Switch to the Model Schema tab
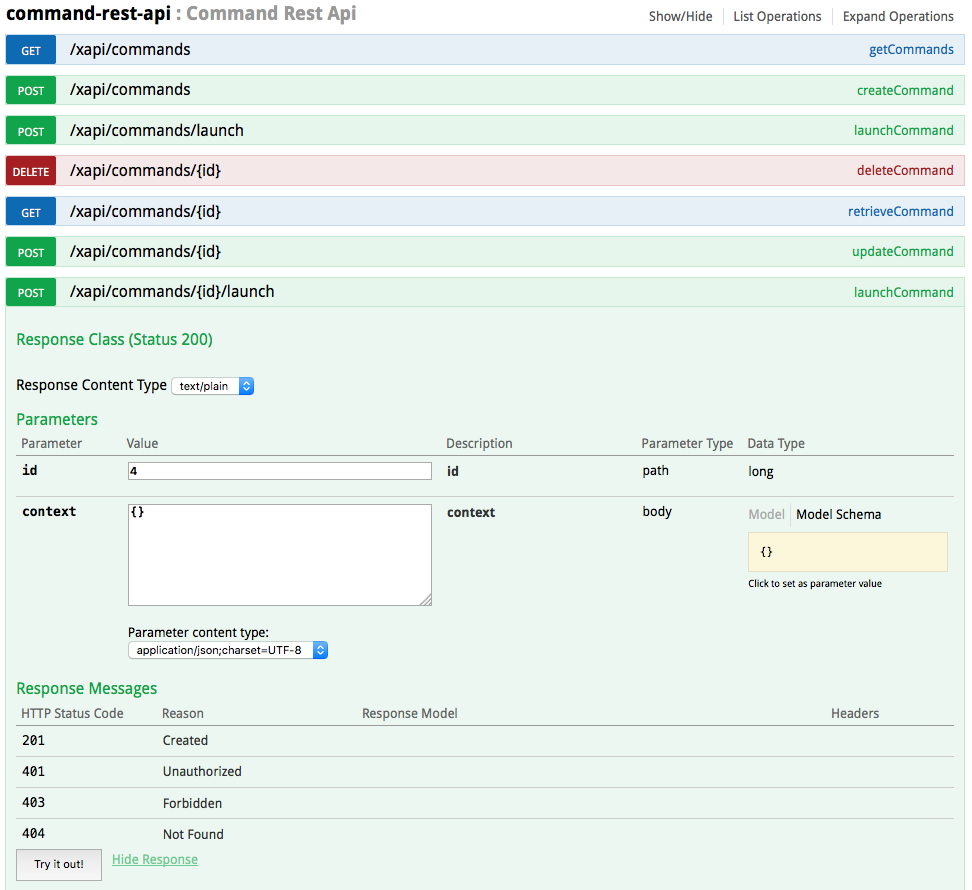Viewport: 972px width, 890px height. click(838, 514)
